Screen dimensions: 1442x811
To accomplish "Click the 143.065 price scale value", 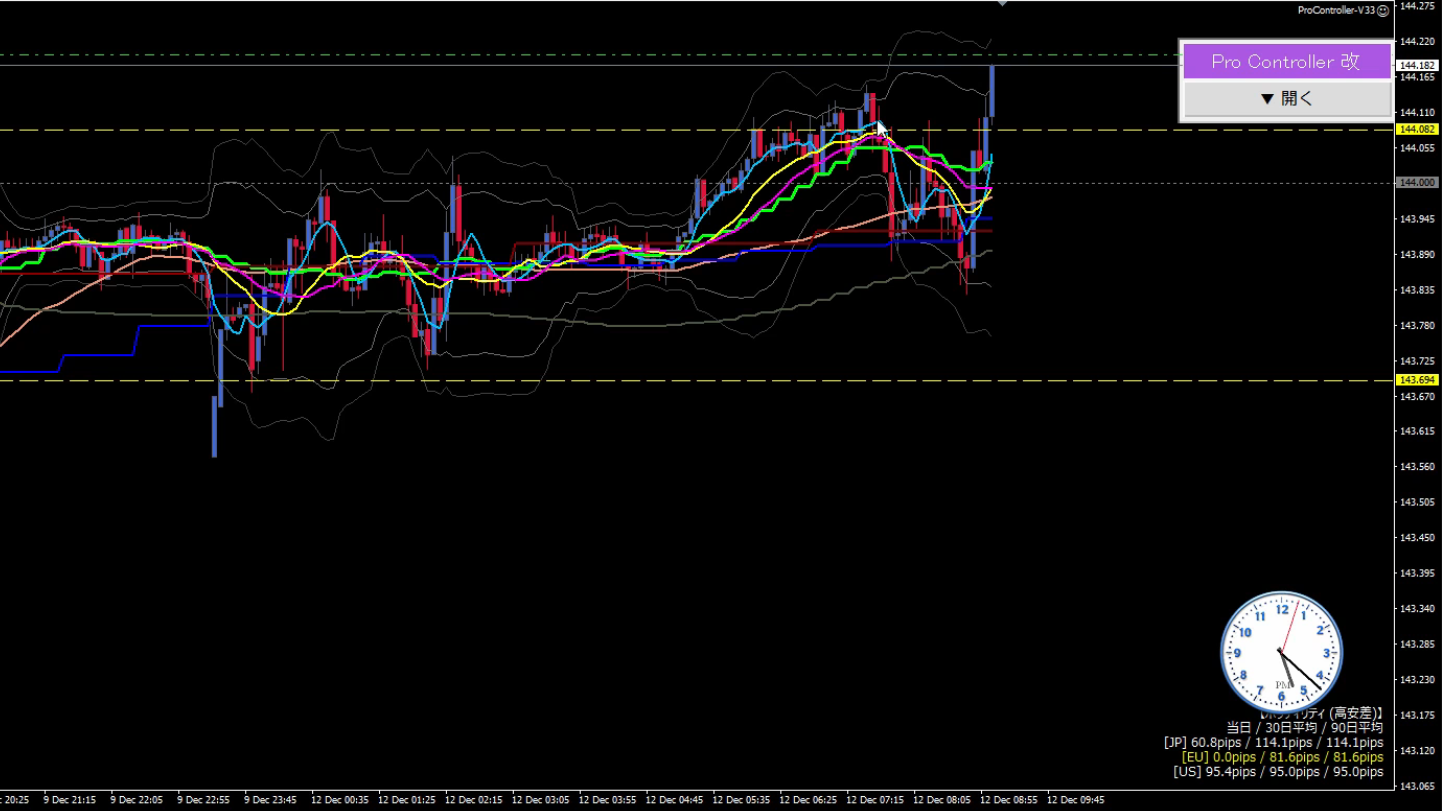I will click(x=1417, y=786).
